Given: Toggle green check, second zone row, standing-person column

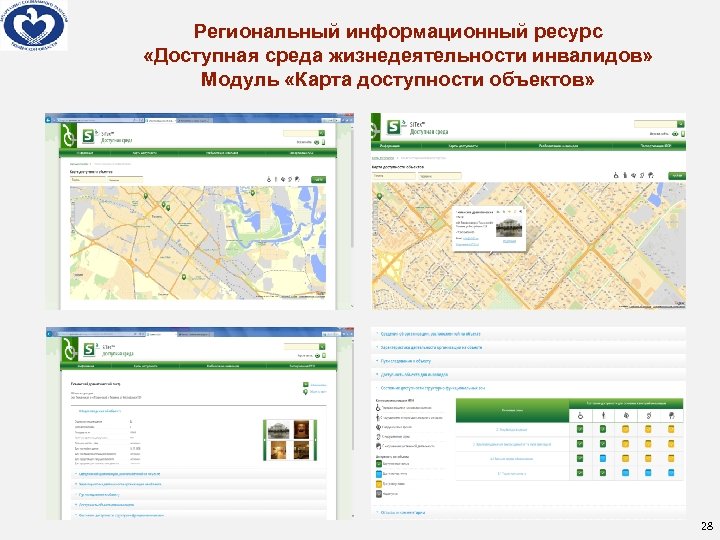Looking at the screenshot, I should pyautogui.click(x=603, y=444).
